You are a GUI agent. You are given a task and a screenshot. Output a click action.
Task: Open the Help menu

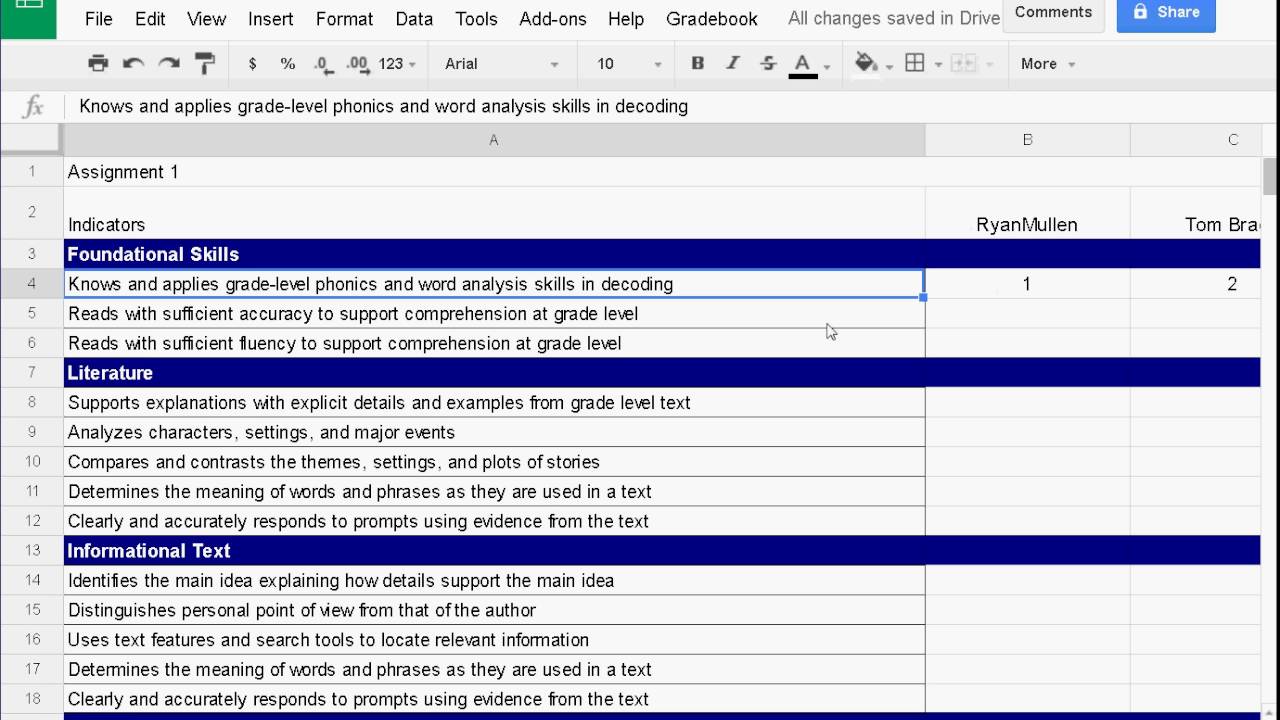pos(626,19)
